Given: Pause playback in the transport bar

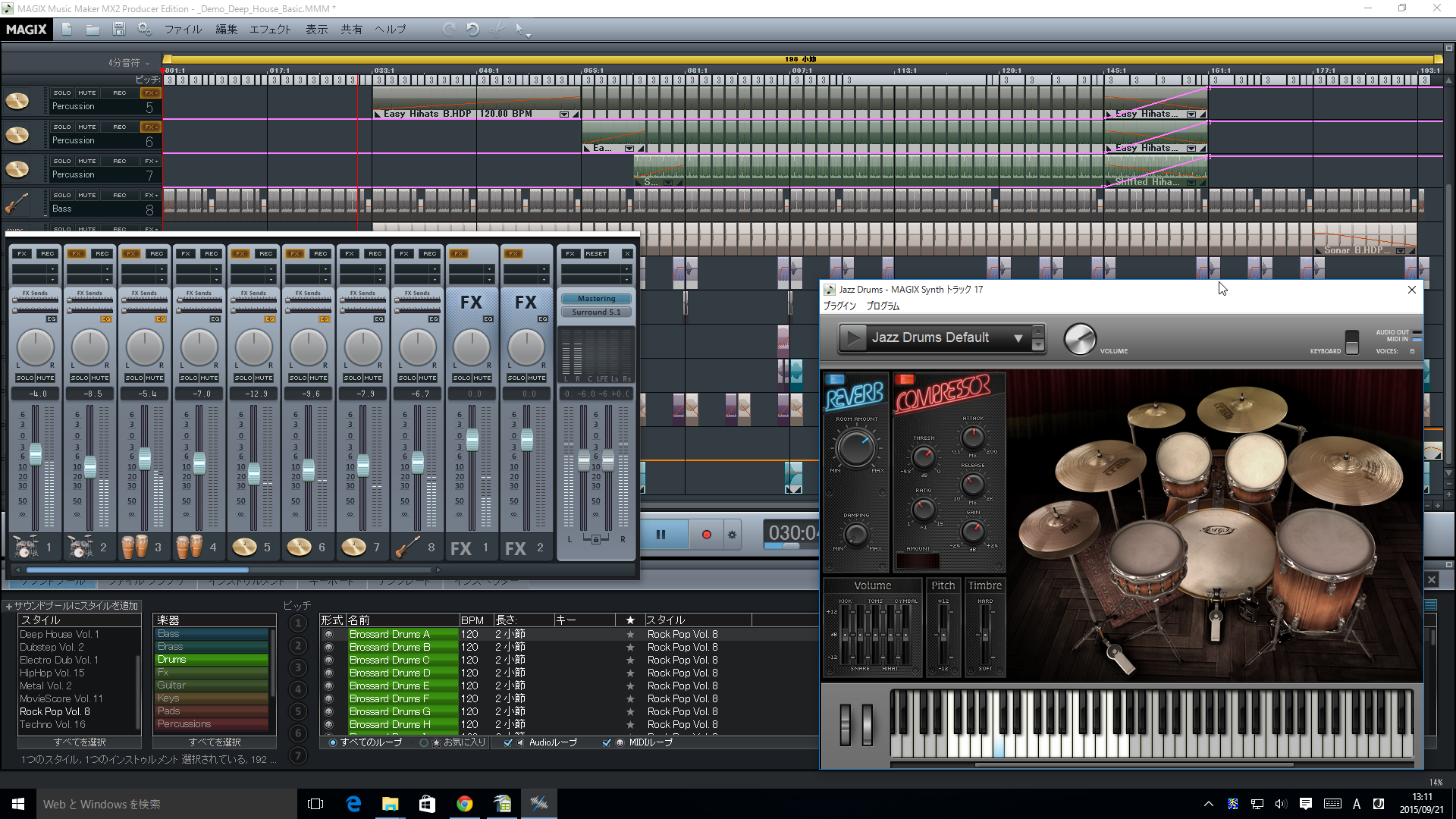Looking at the screenshot, I should click(661, 534).
